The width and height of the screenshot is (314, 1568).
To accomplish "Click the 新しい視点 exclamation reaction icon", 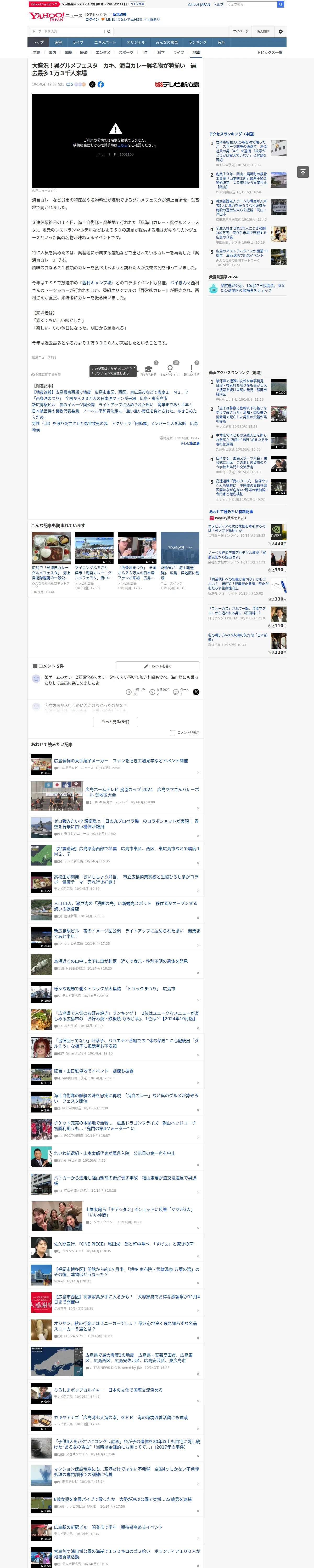I will pos(192,368).
